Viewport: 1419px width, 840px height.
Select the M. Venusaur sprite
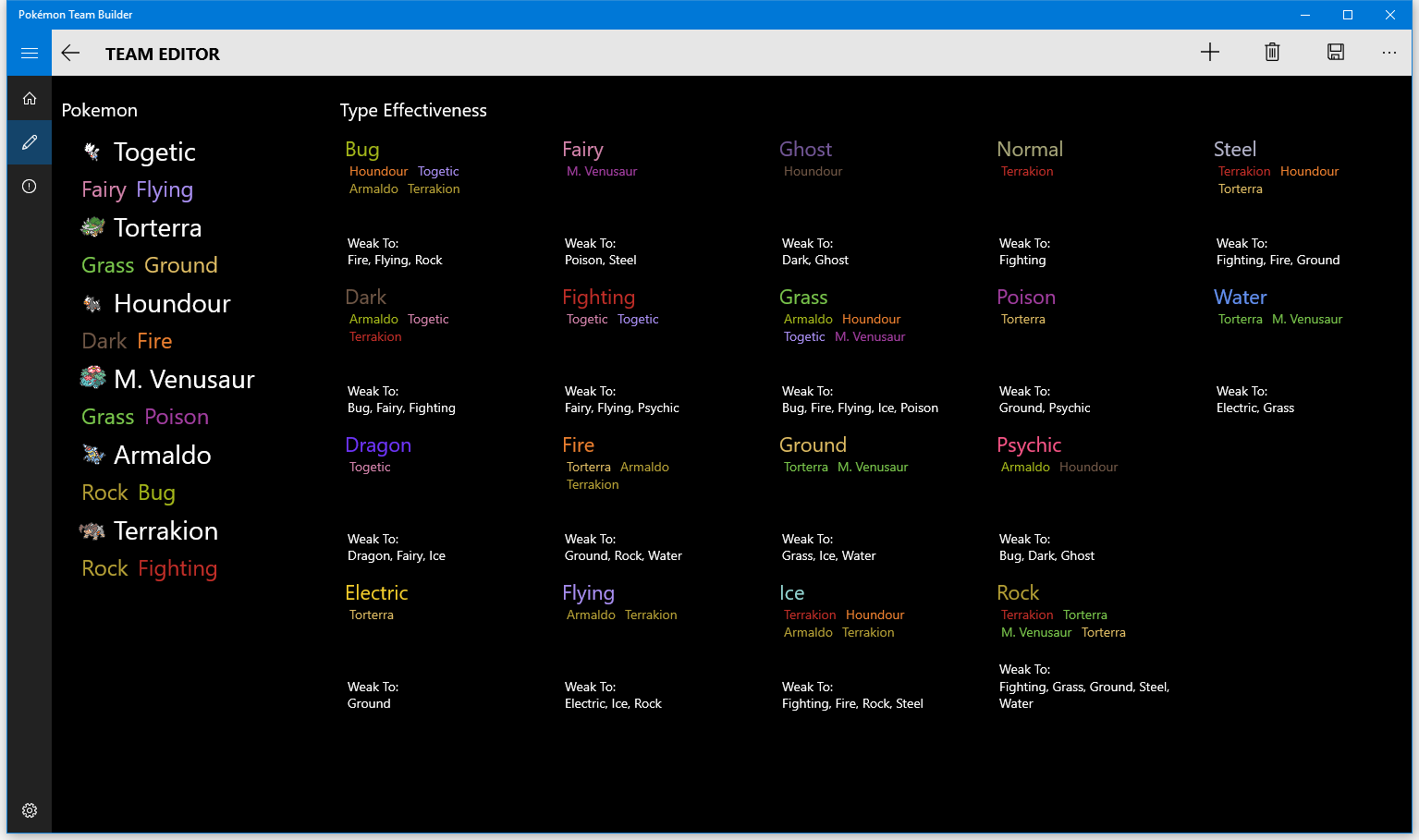click(92, 377)
